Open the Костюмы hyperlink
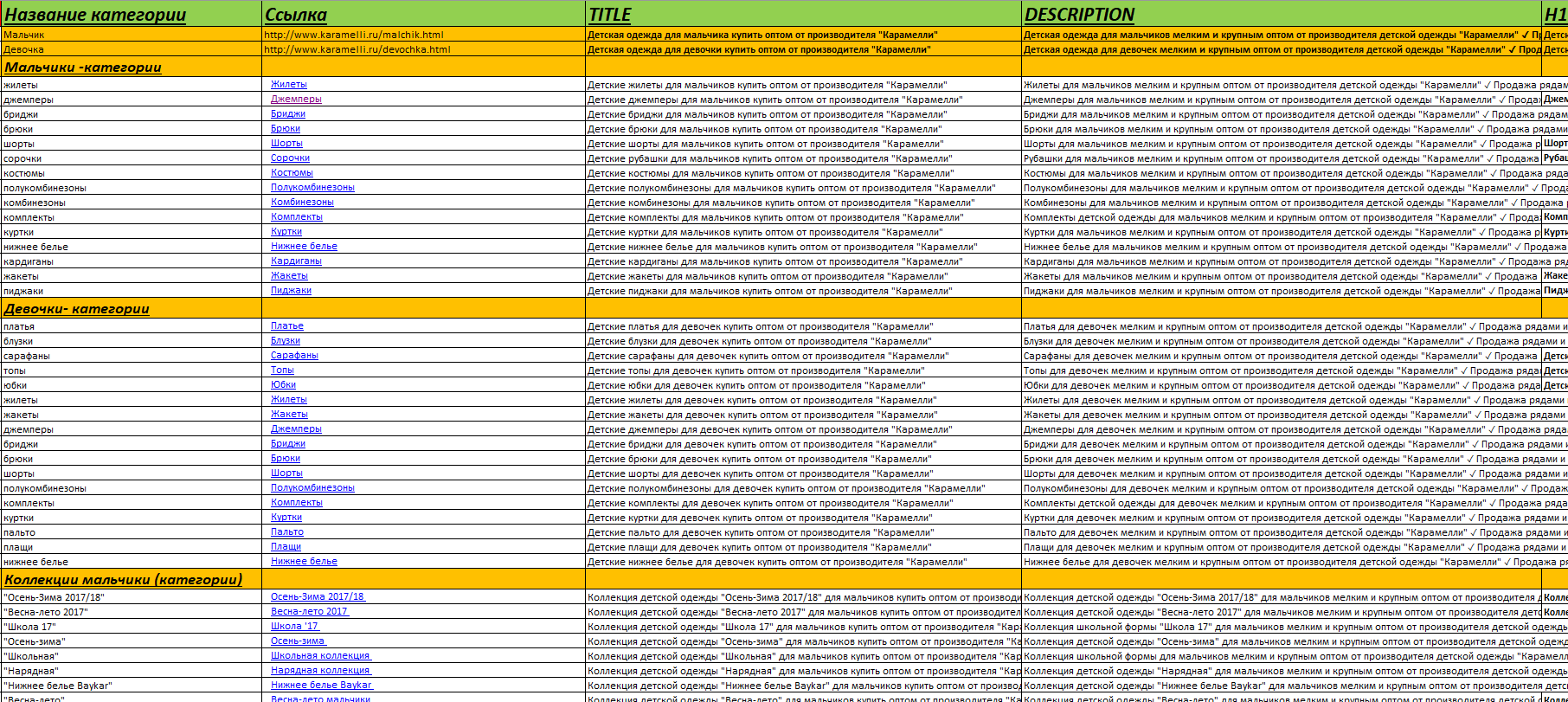The image size is (1568, 702). click(x=292, y=172)
